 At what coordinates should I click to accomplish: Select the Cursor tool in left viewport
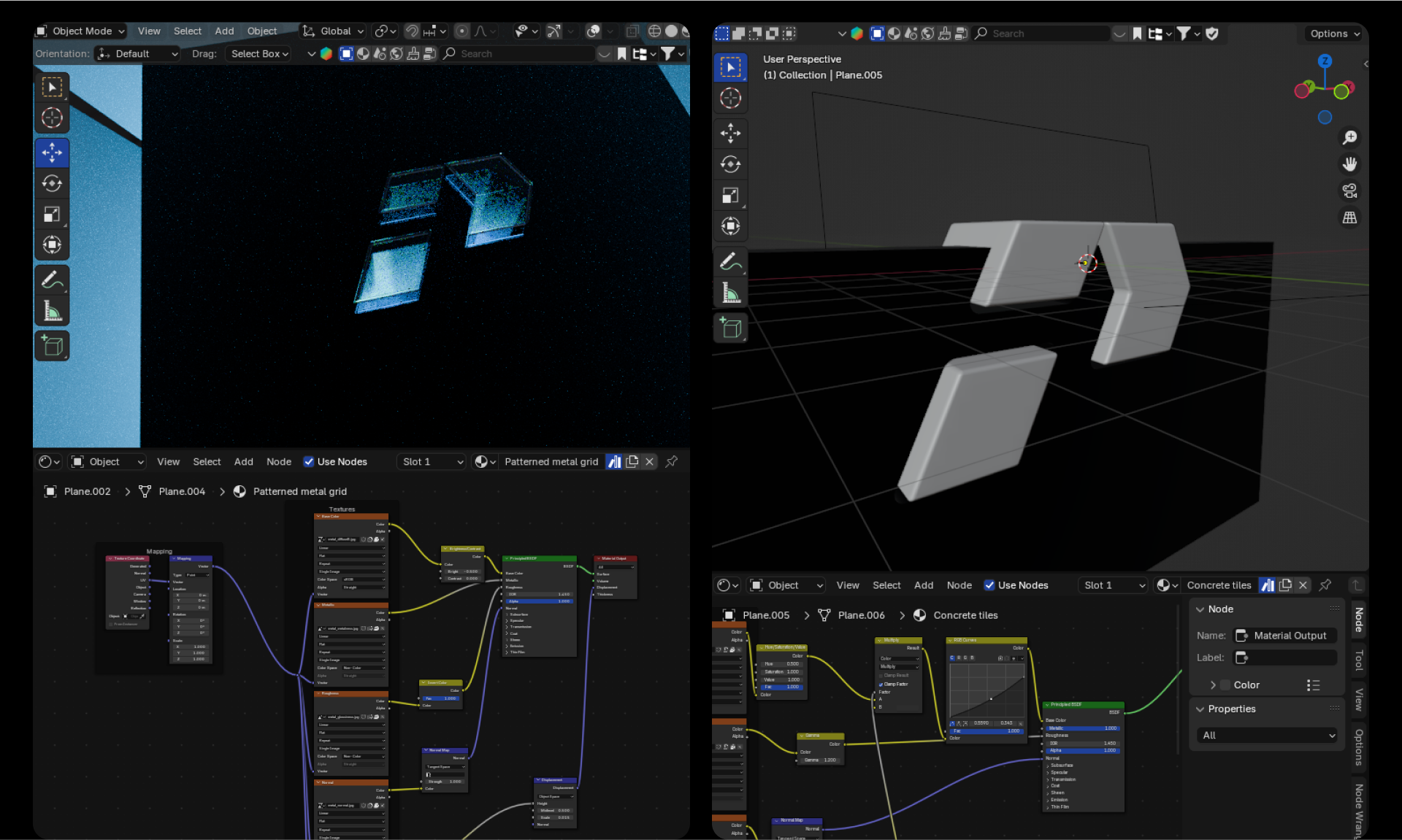tap(52, 117)
